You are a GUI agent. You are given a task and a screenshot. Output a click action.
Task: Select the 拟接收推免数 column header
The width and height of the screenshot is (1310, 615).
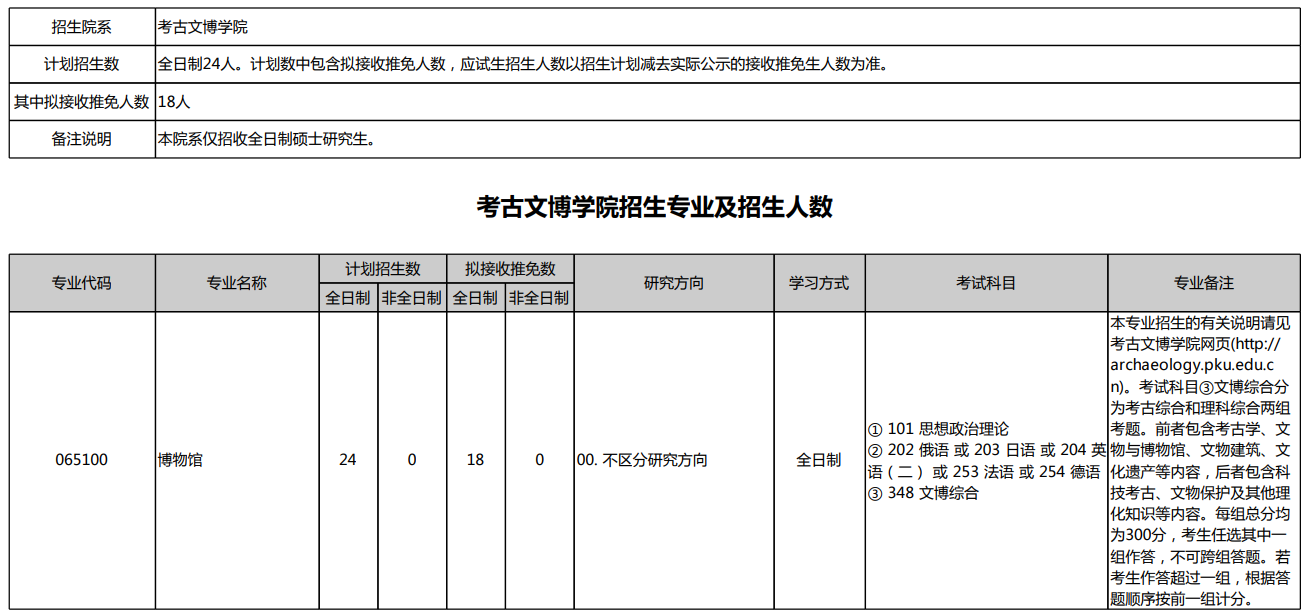(510, 269)
